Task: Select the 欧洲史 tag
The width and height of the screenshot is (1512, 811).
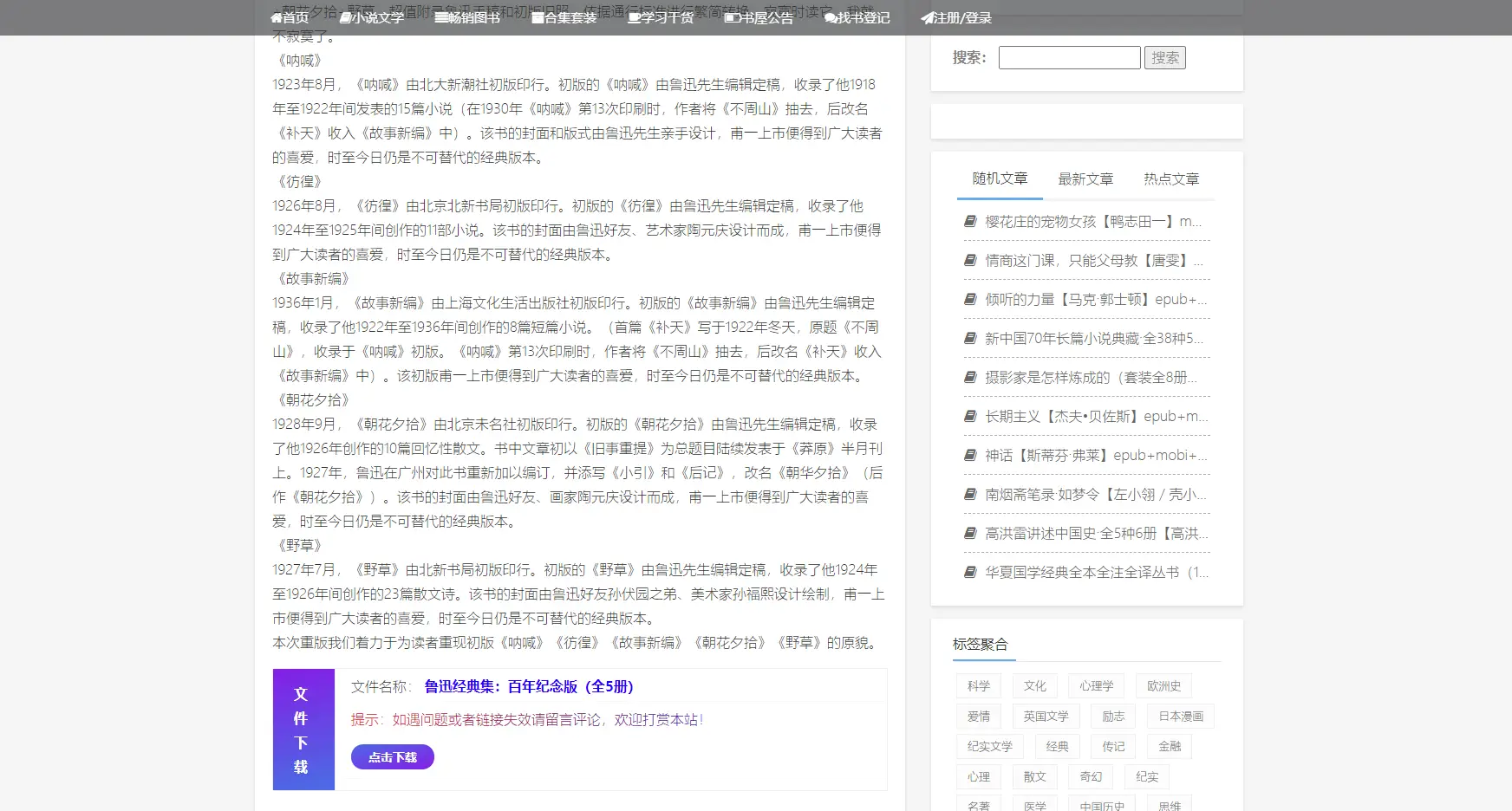Action: (1163, 685)
